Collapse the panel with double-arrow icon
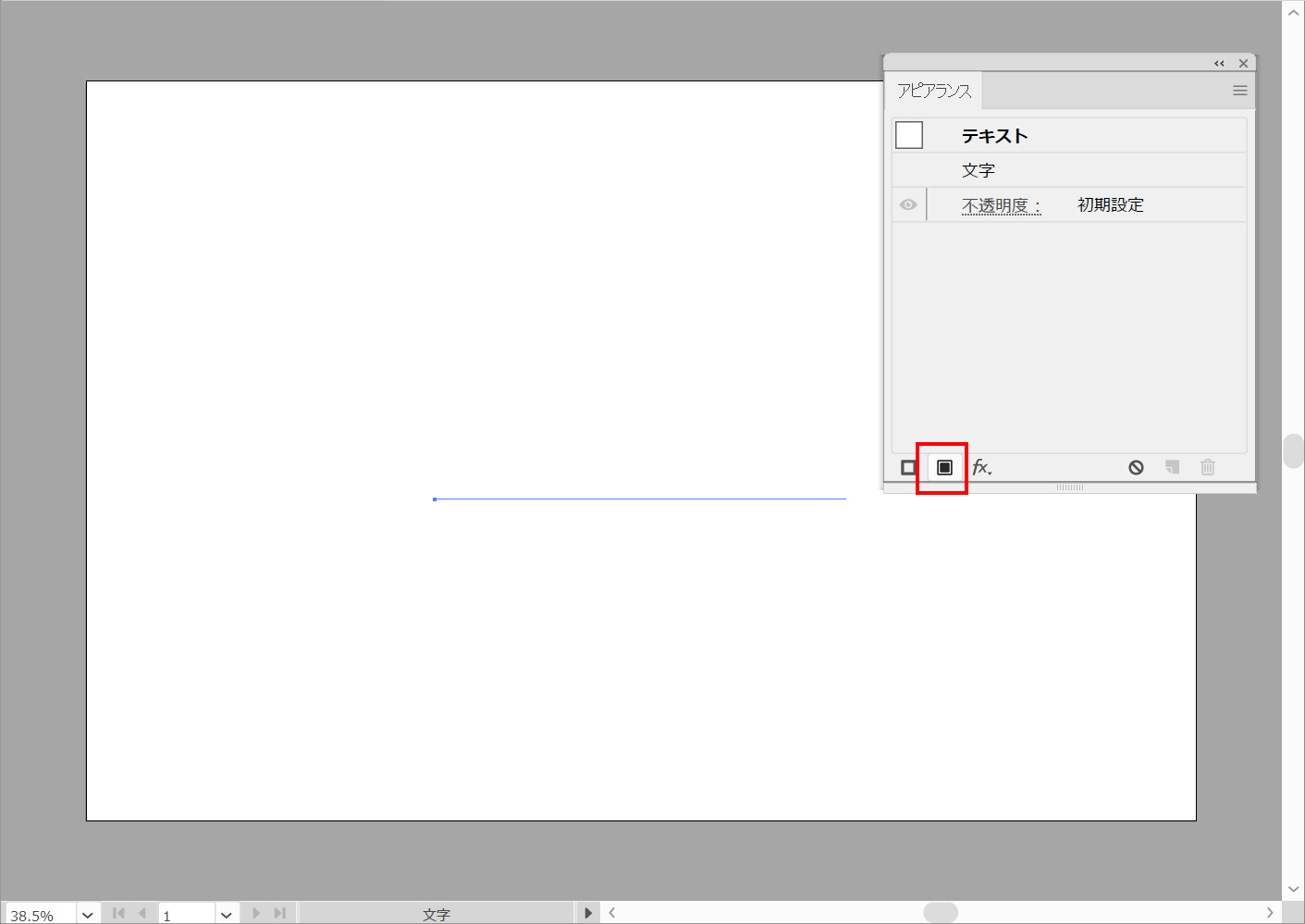This screenshot has width=1305, height=924. (x=1219, y=64)
